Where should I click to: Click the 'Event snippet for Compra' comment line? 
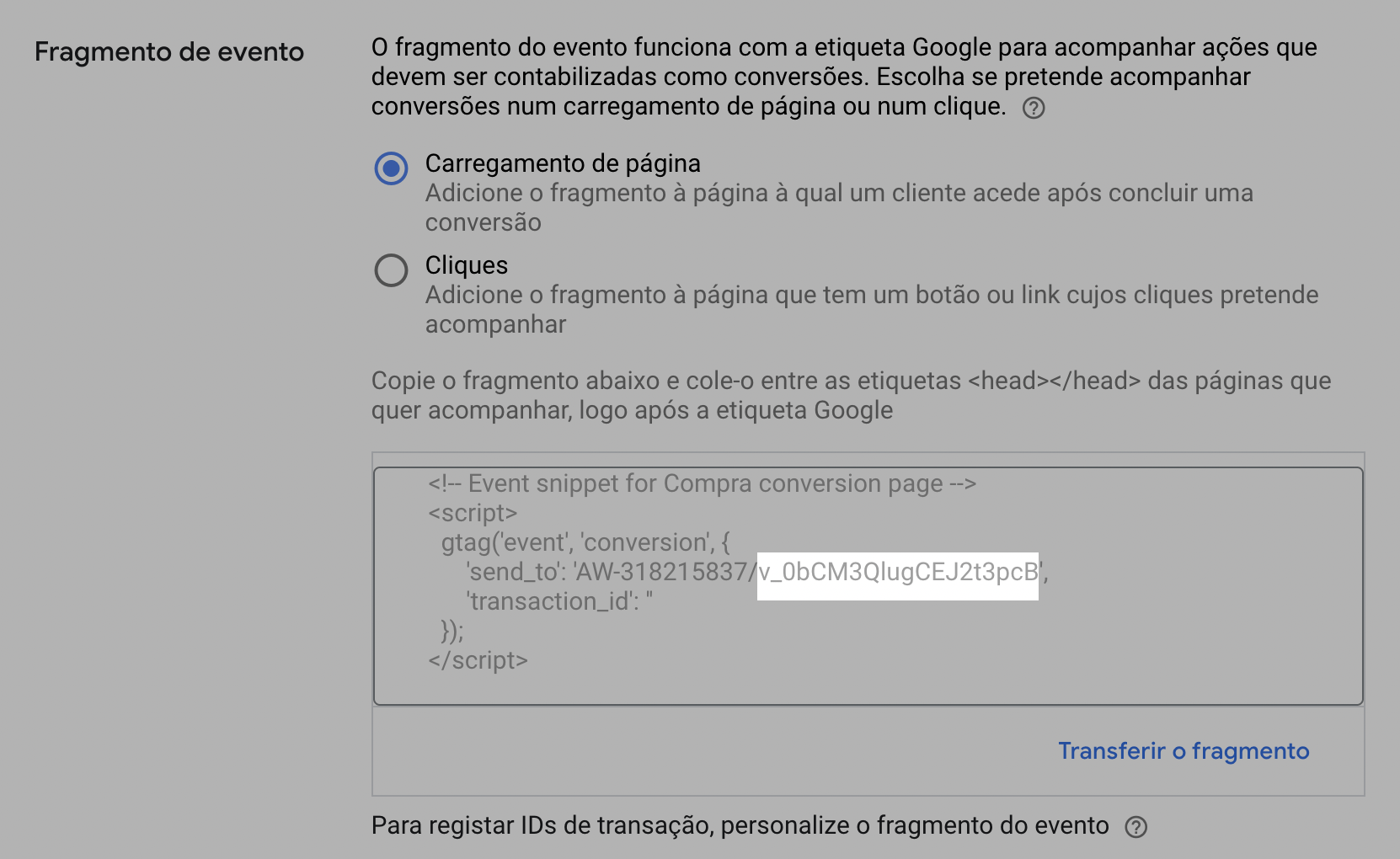coord(702,483)
